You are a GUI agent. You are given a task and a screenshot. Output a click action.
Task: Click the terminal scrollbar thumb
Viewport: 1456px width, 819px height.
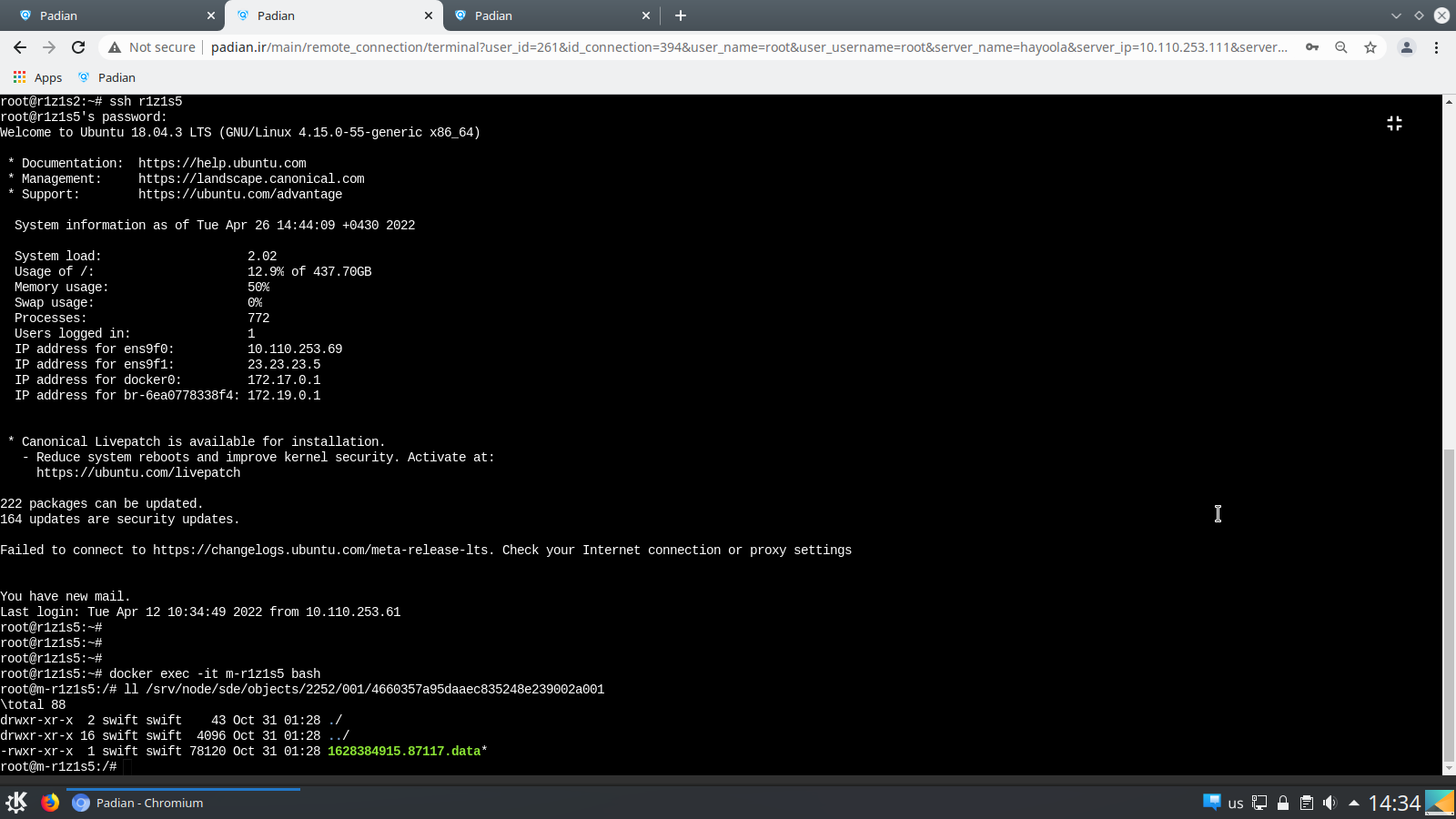pos(1449,604)
